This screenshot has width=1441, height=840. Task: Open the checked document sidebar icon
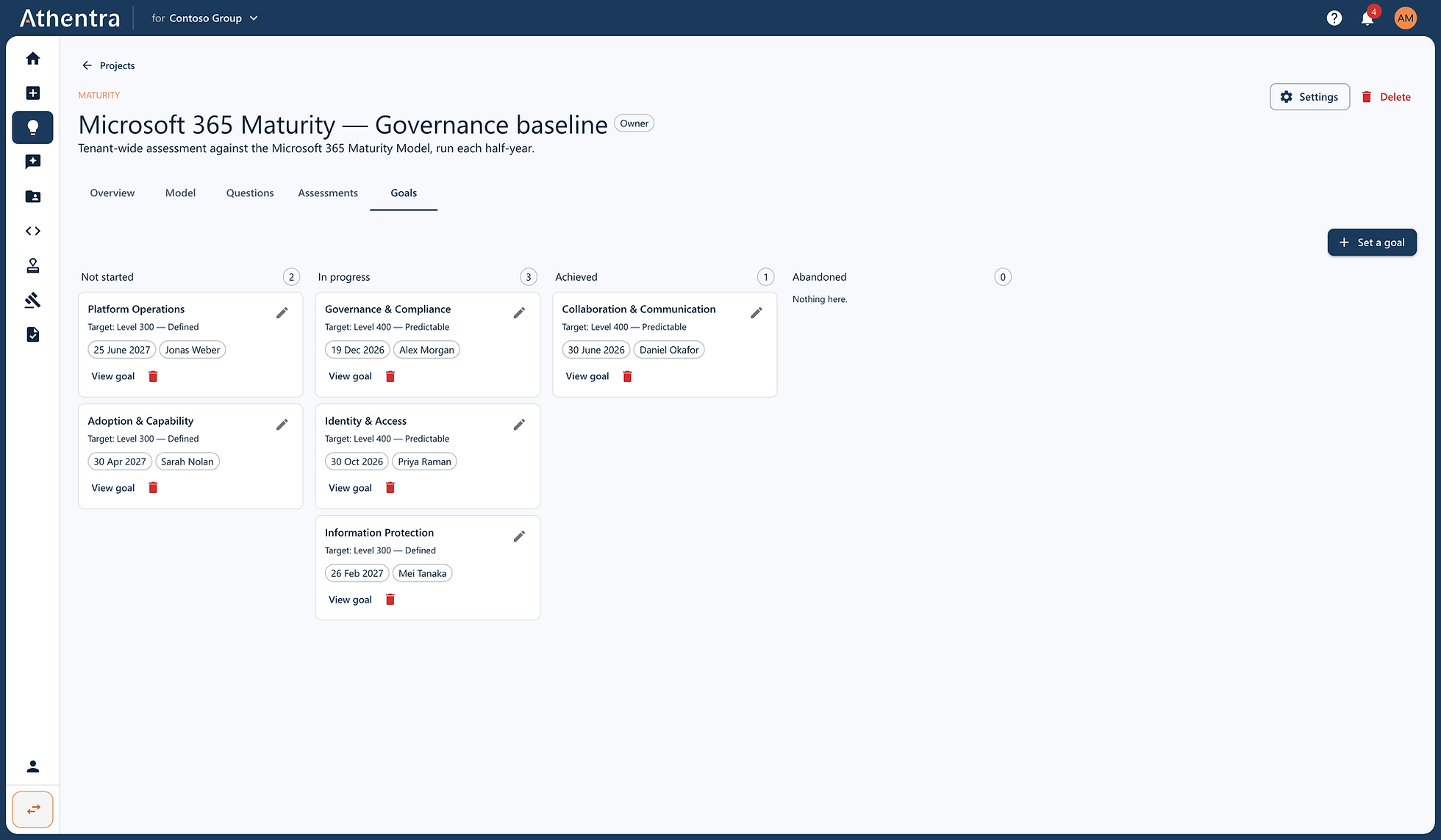[32, 334]
